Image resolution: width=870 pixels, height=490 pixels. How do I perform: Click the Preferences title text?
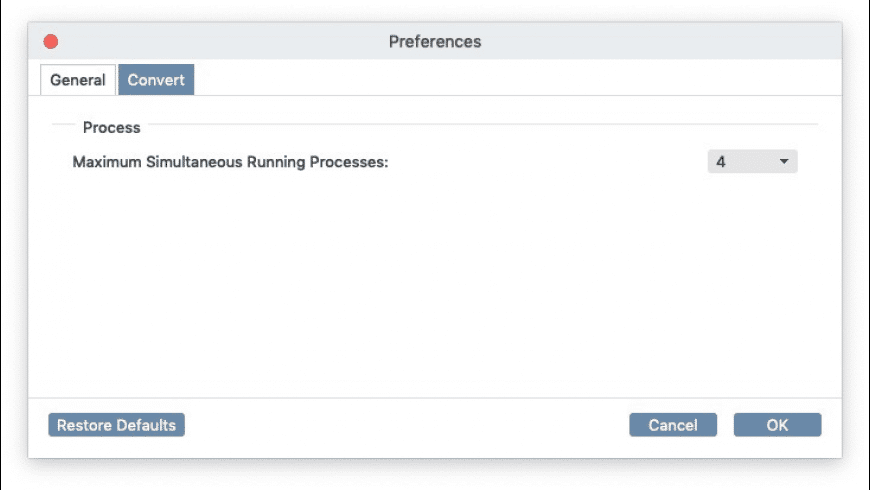(435, 42)
